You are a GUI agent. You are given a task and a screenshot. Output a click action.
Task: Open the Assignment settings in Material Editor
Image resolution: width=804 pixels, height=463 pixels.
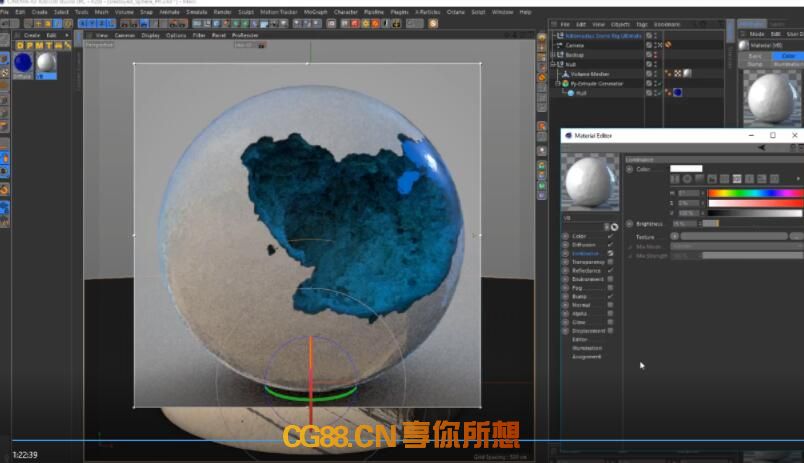(587, 356)
